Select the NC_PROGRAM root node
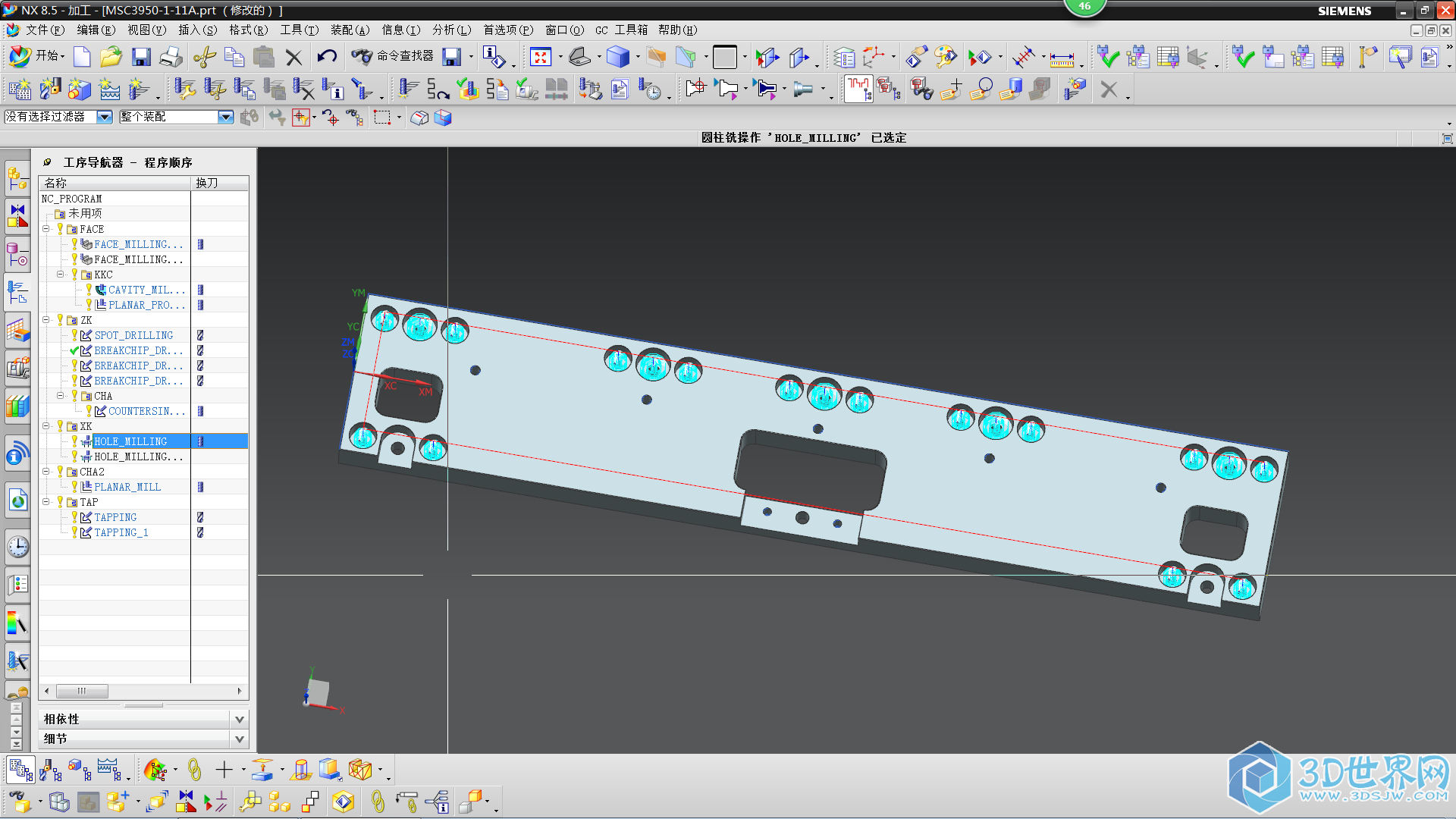Image resolution: width=1456 pixels, height=819 pixels. pos(71,199)
